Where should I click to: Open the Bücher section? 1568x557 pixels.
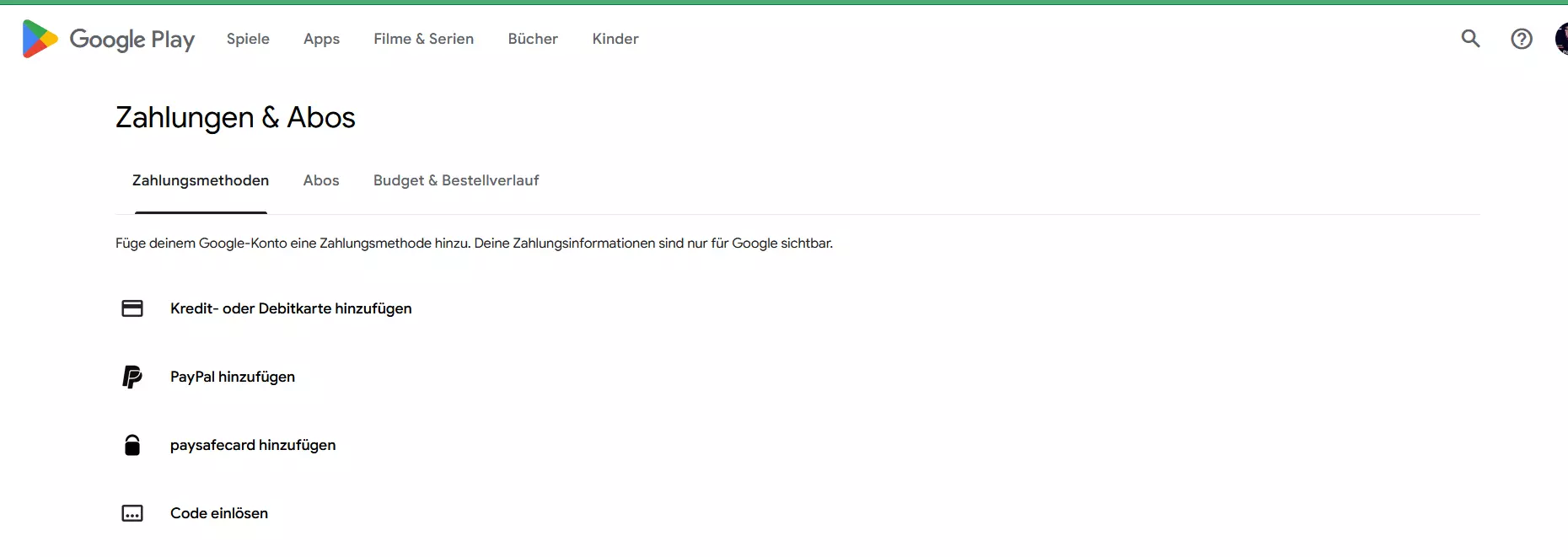point(533,39)
